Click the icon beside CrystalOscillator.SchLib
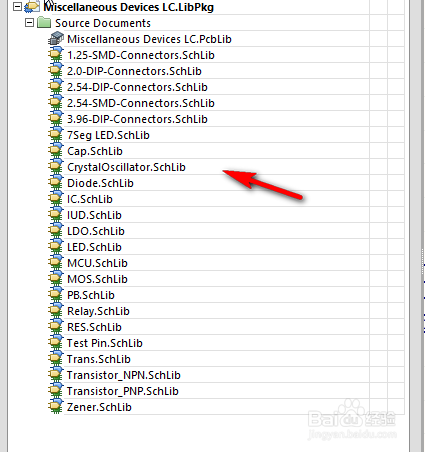425x452 pixels. tap(56, 167)
